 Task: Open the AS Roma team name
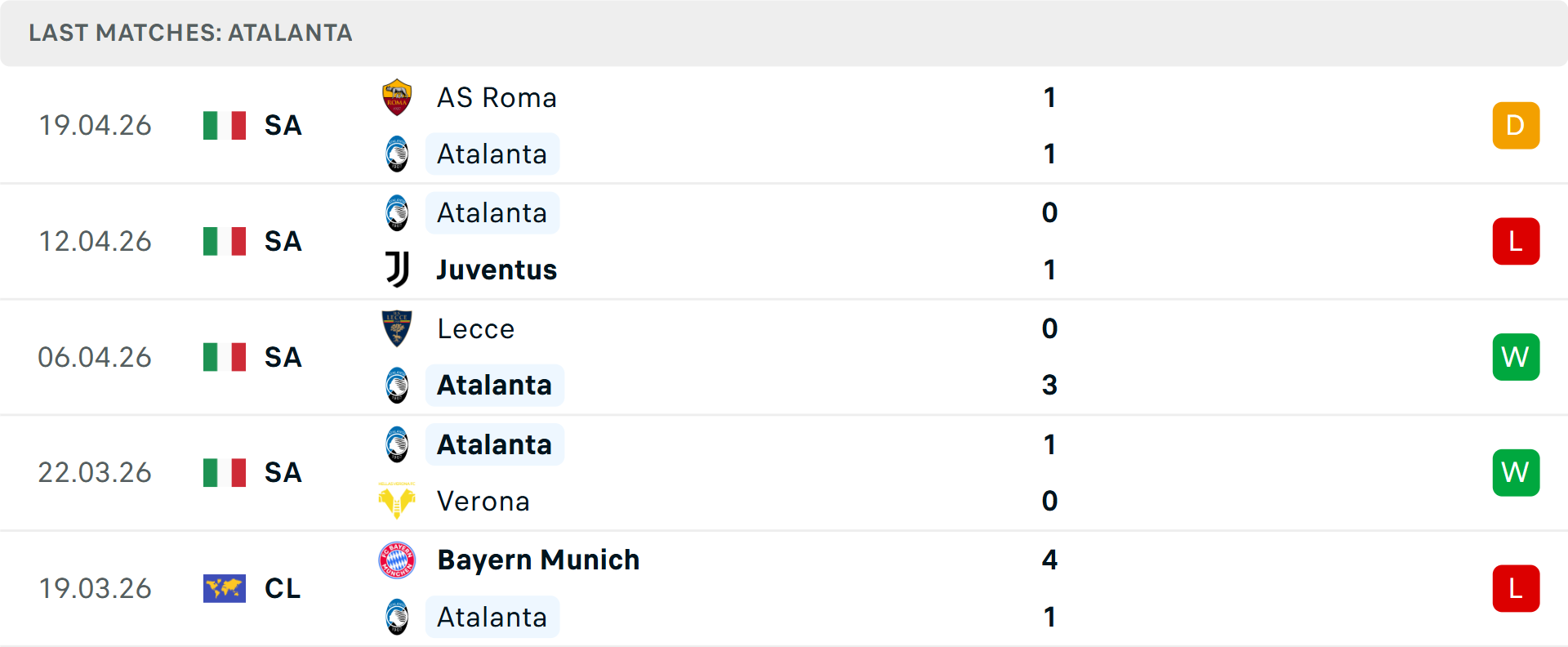click(497, 98)
